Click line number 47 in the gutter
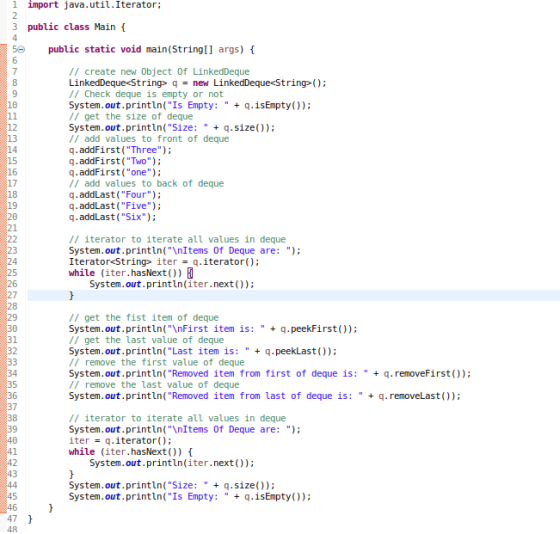560x534 pixels. 12,519
